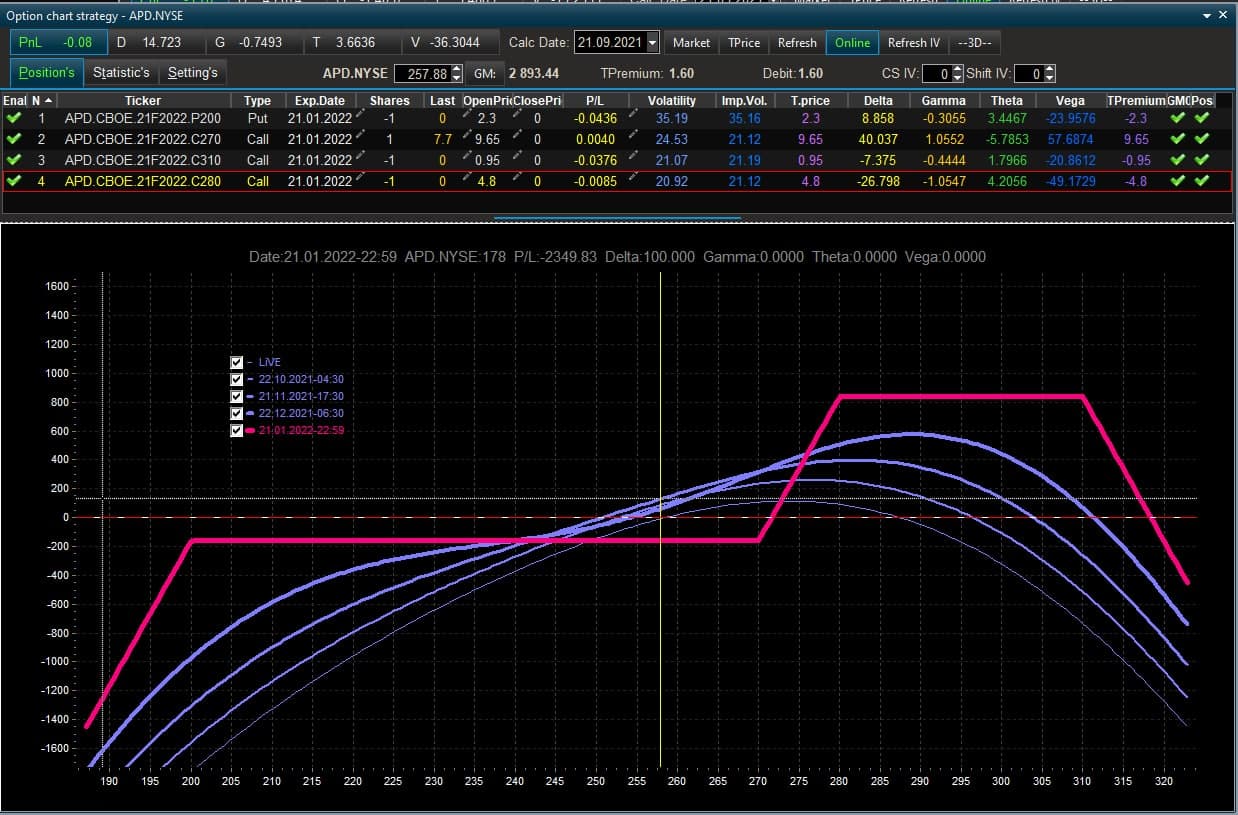This screenshot has width=1238, height=815.
Task: Toggle Enabled checkmark for the P200 put row
Action: click(13, 118)
